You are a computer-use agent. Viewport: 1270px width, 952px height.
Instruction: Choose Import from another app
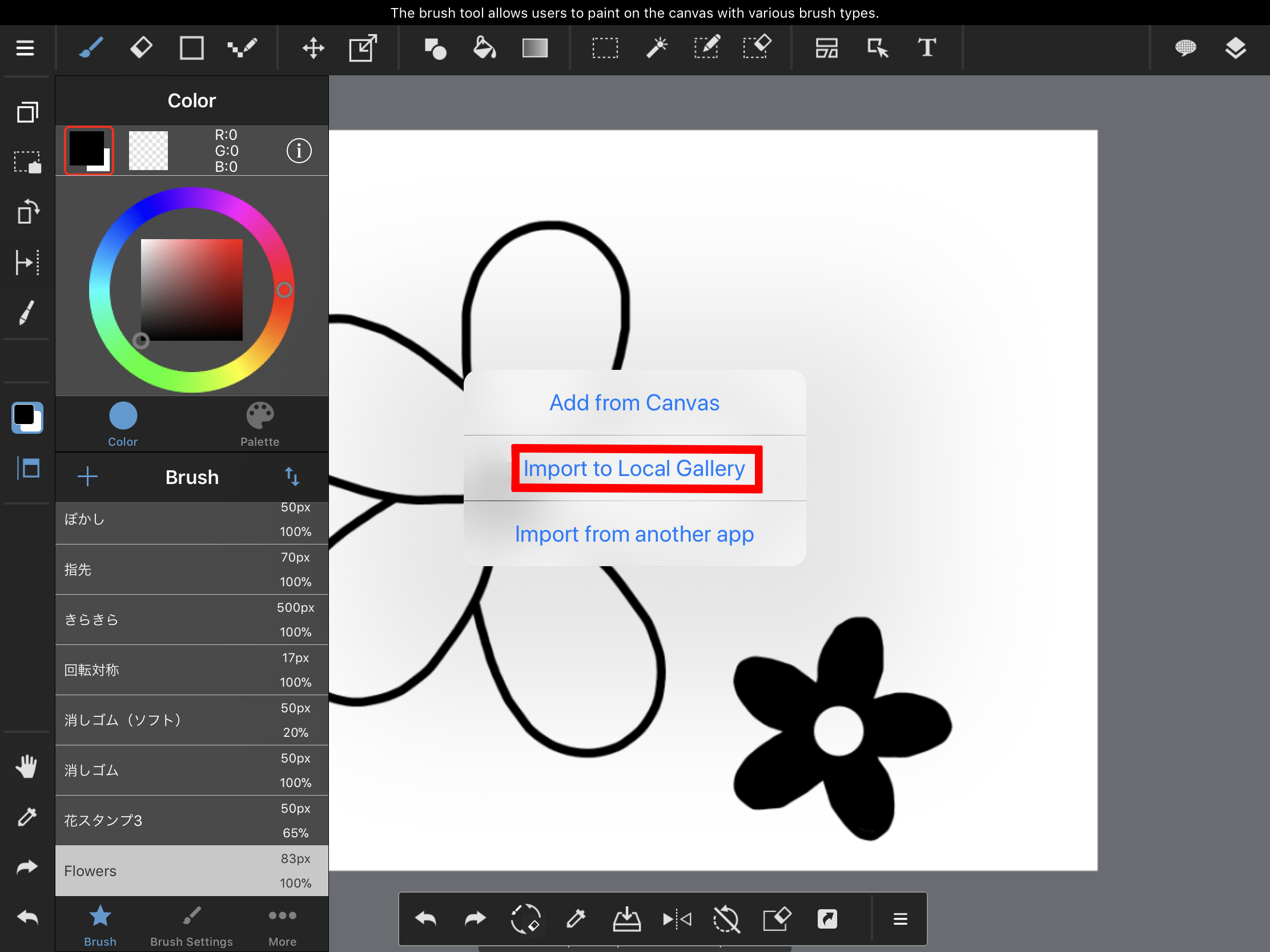(x=634, y=534)
